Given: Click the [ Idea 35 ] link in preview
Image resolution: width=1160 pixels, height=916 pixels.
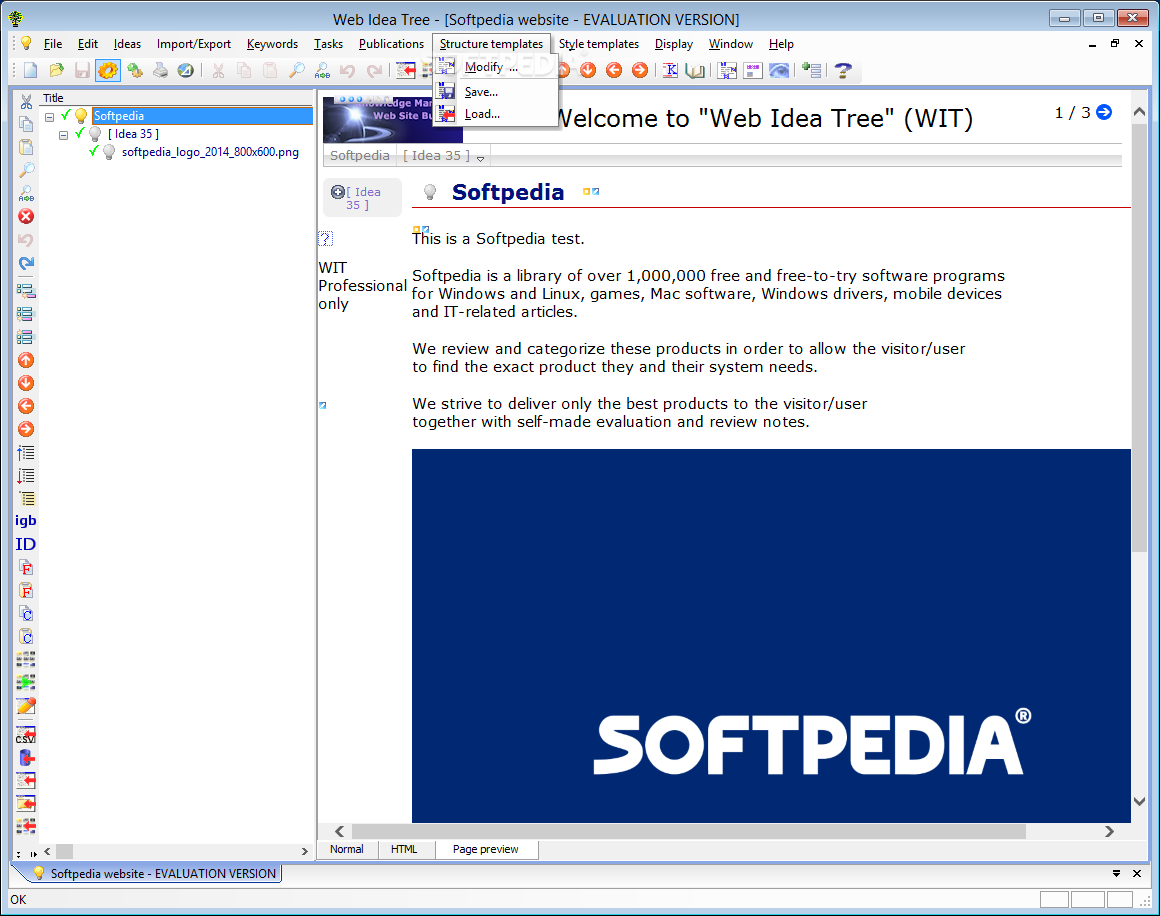Looking at the screenshot, I should click(x=363, y=198).
